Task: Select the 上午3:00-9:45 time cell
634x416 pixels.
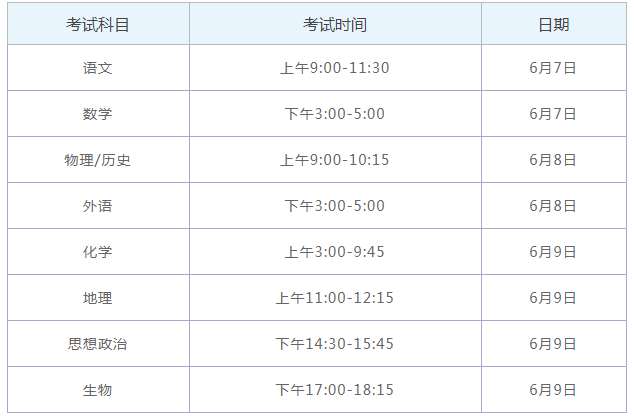Action: tap(334, 252)
